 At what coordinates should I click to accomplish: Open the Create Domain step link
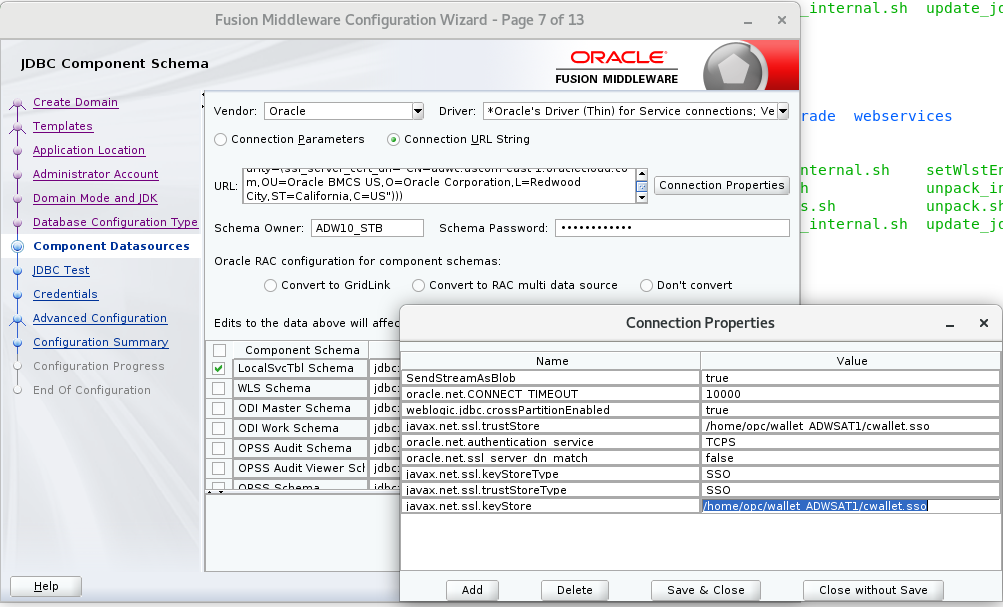click(x=75, y=102)
